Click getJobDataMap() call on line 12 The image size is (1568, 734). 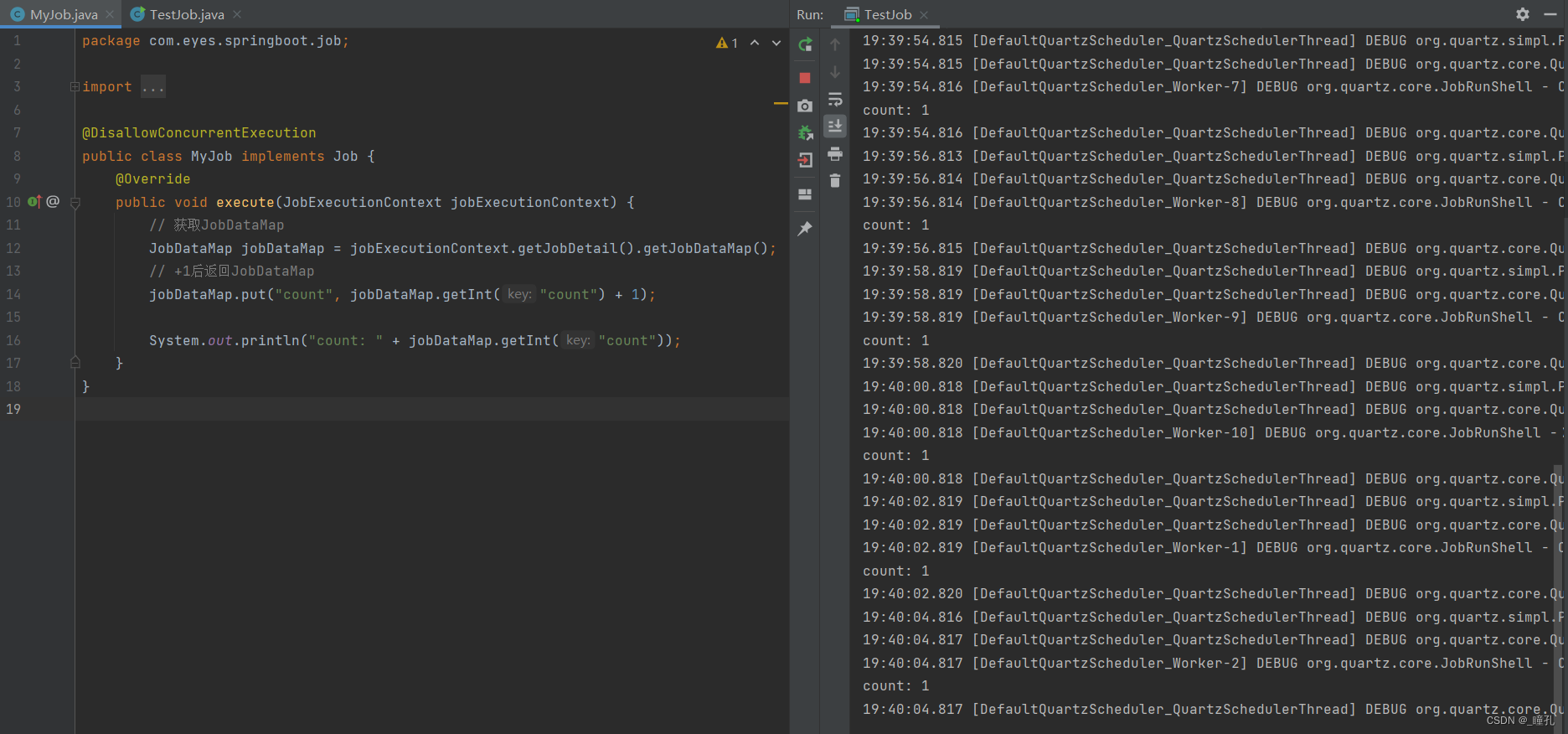pyautogui.click(x=706, y=249)
